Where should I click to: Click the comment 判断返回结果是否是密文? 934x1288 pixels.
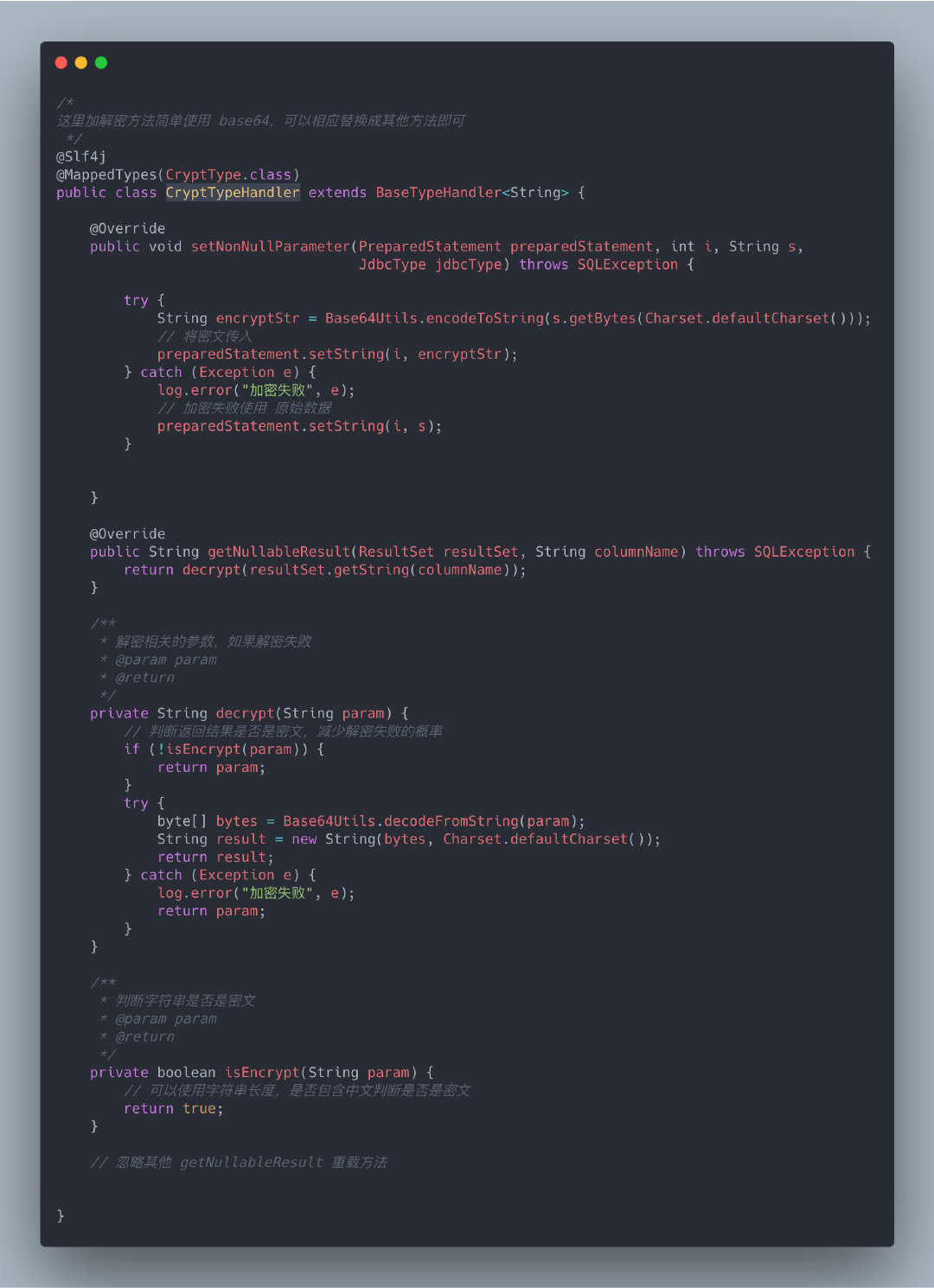284,731
